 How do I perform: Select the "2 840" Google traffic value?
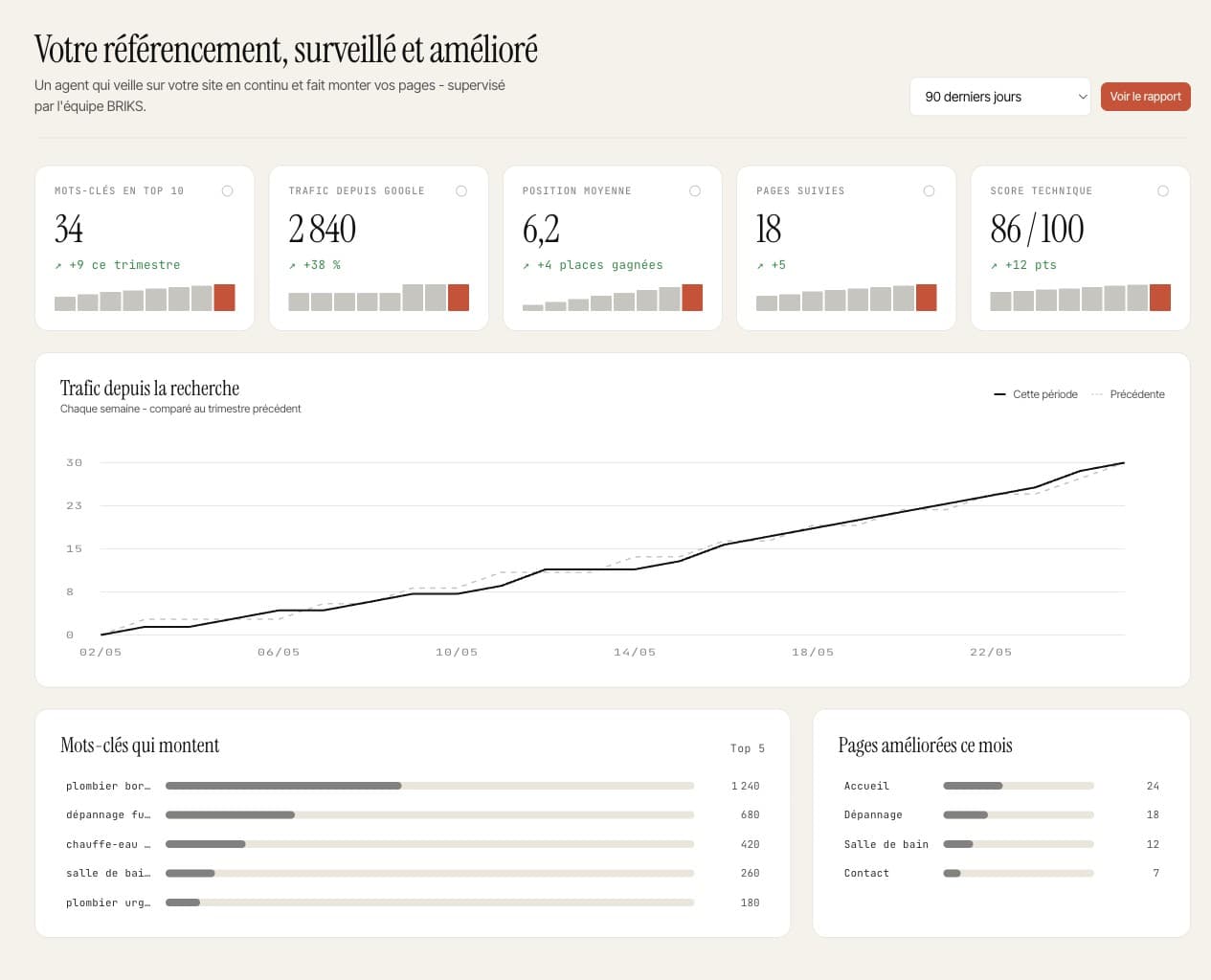click(x=323, y=230)
